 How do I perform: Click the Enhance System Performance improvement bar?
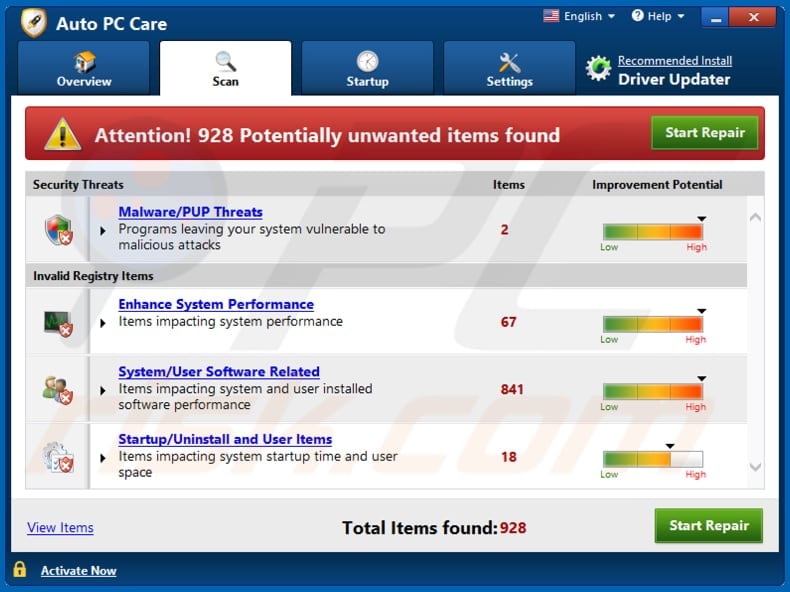pos(653,324)
